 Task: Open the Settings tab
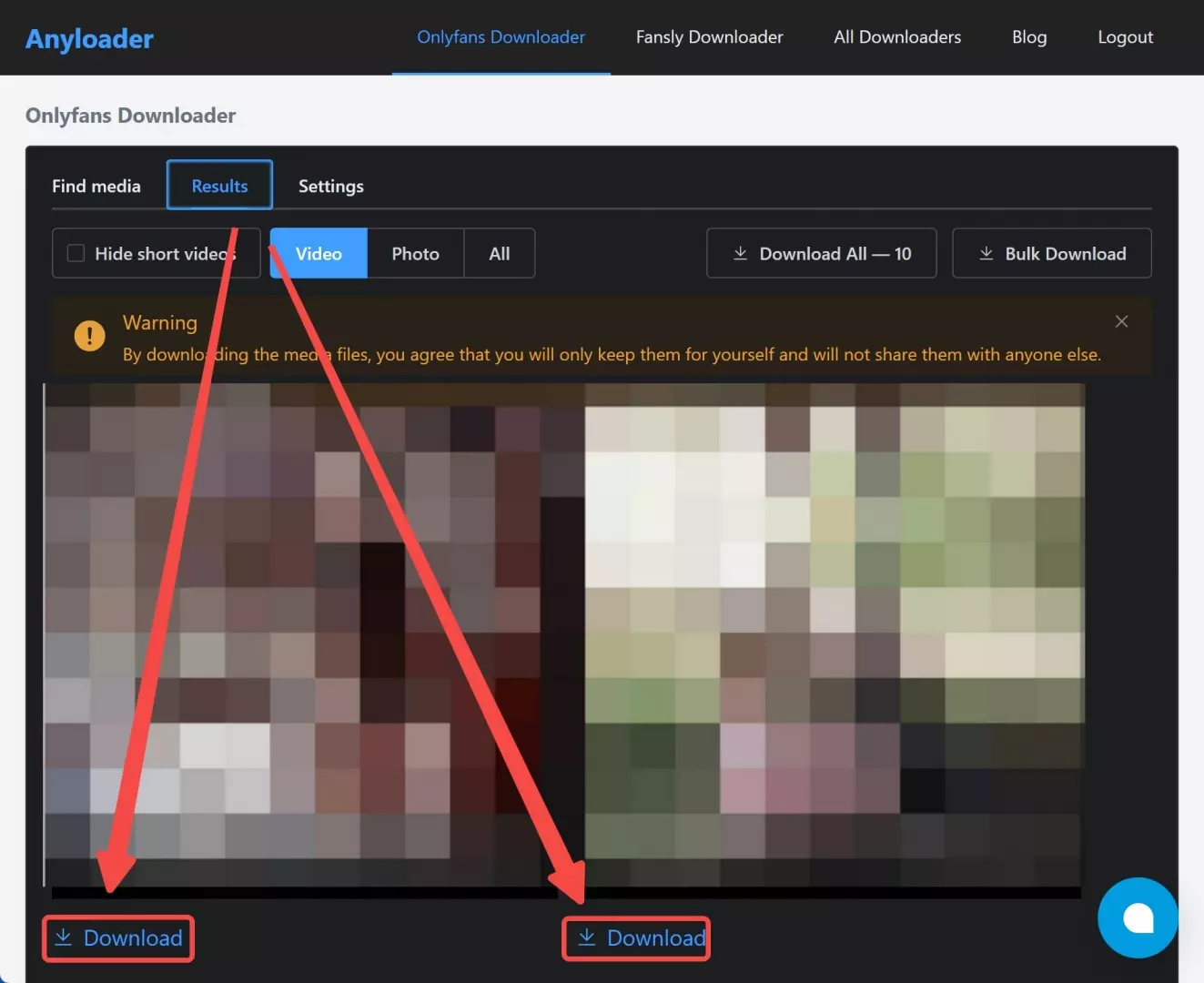click(x=331, y=186)
